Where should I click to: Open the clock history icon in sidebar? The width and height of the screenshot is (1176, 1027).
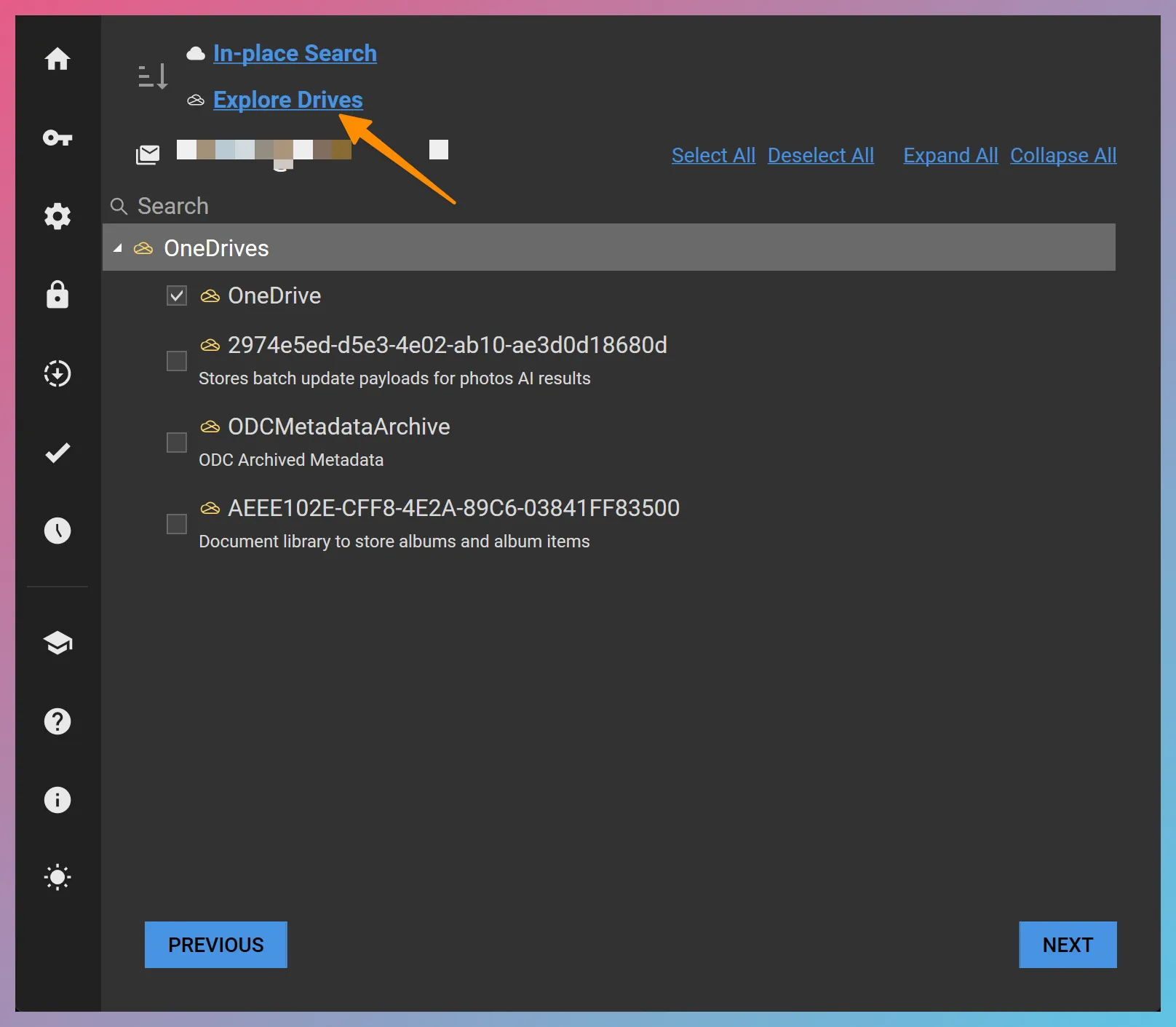57,531
